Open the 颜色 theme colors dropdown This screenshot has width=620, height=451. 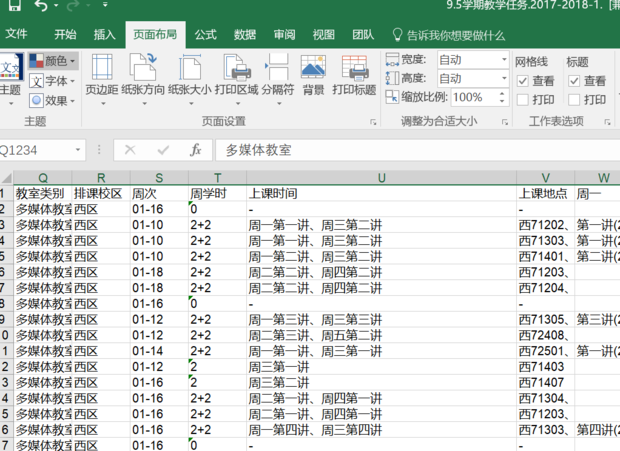[x=53, y=61]
